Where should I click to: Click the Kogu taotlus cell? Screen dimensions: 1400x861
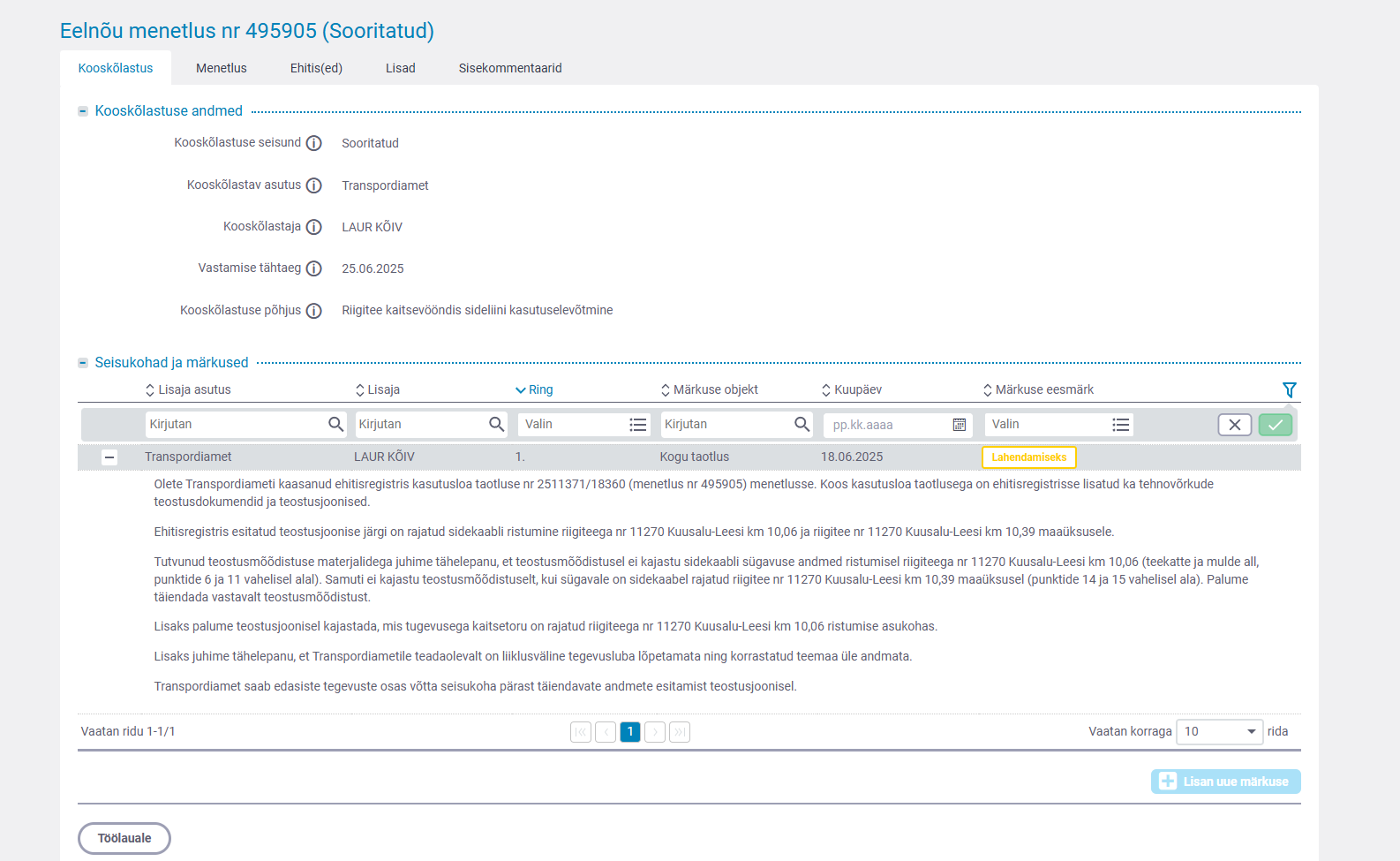pos(695,457)
